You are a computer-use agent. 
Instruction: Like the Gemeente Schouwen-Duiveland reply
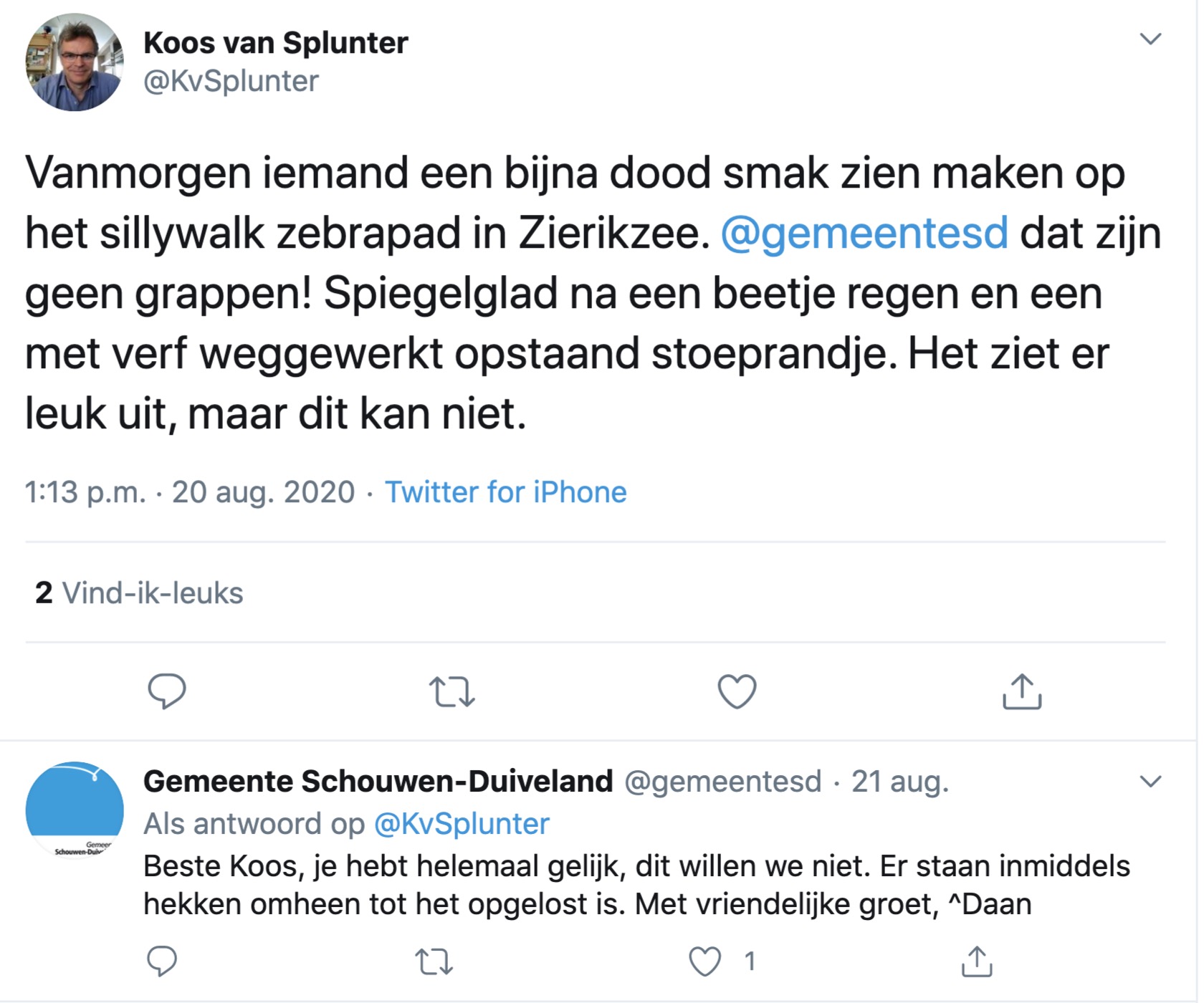[705, 961]
